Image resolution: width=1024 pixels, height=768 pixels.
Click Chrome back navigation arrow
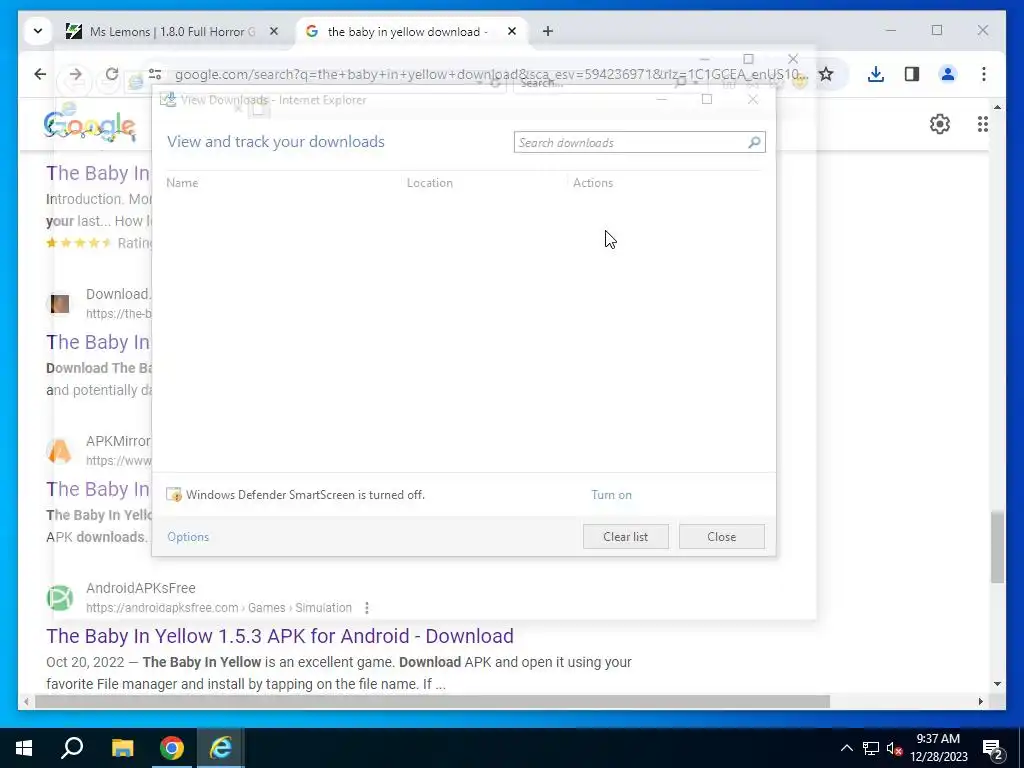[40, 74]
